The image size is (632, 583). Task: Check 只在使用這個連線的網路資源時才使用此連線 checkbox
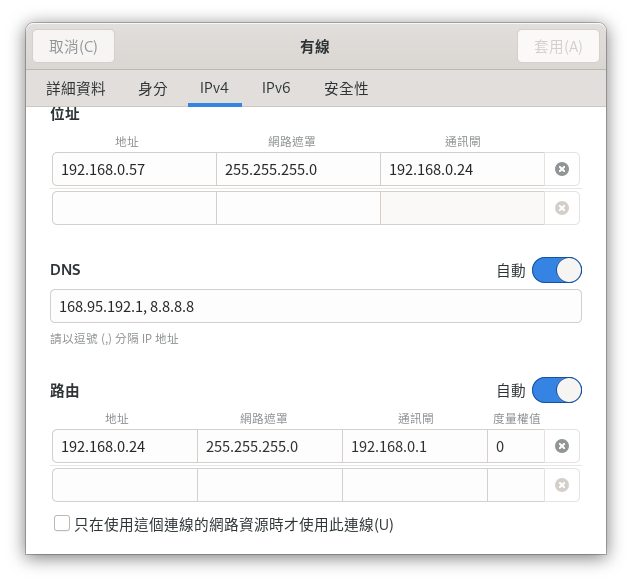(62, 524)
